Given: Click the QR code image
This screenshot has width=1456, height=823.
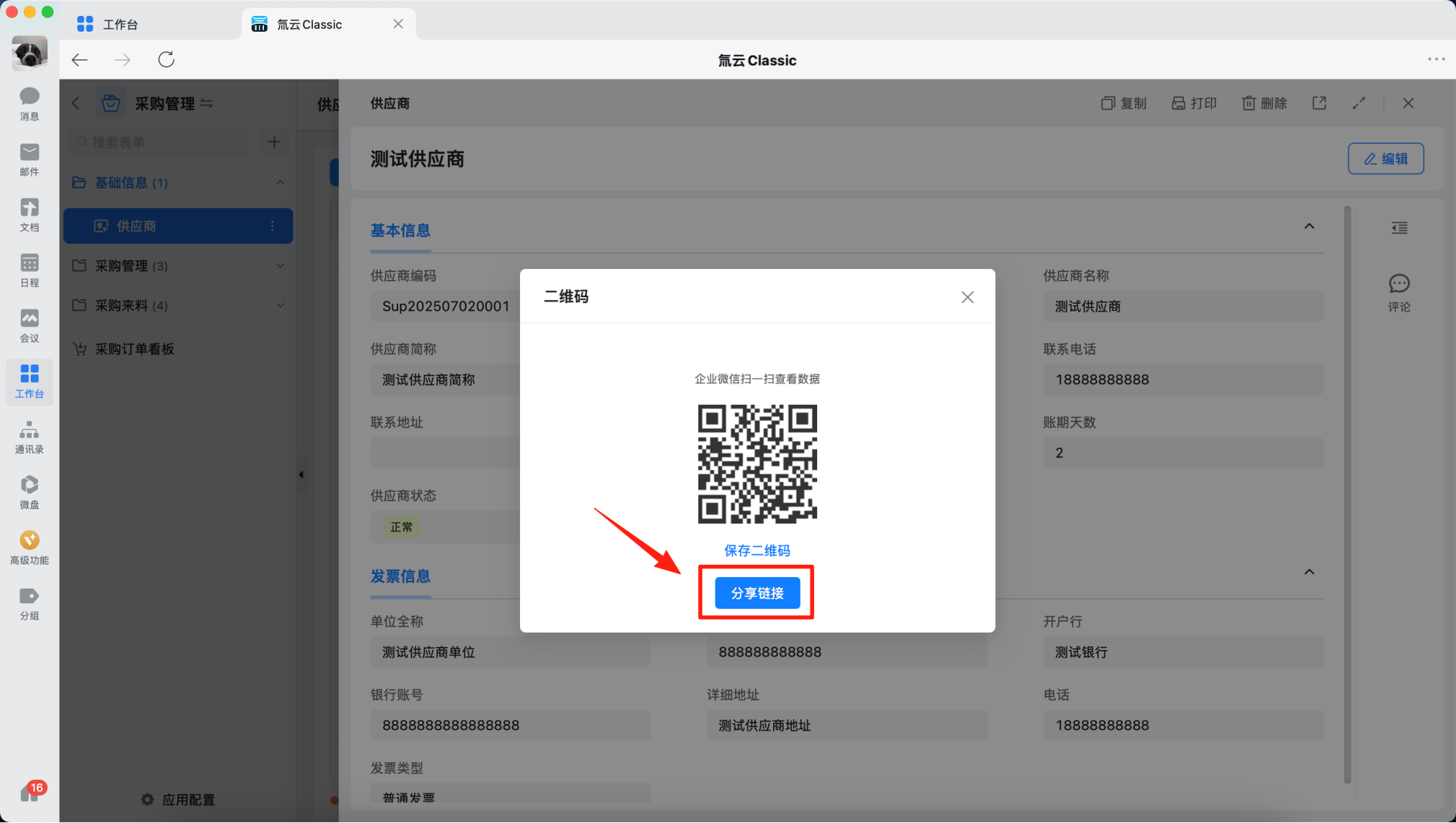Looking at the screenshot, I should pos(757,464).
